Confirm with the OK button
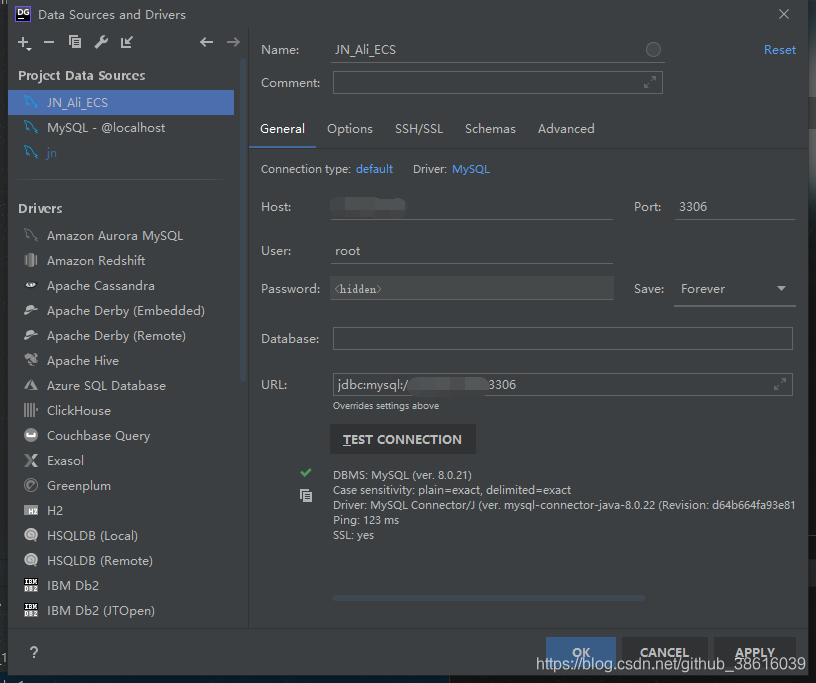Image resolution: width=816 pixels, height=683 pixels. tap(581, 652)
